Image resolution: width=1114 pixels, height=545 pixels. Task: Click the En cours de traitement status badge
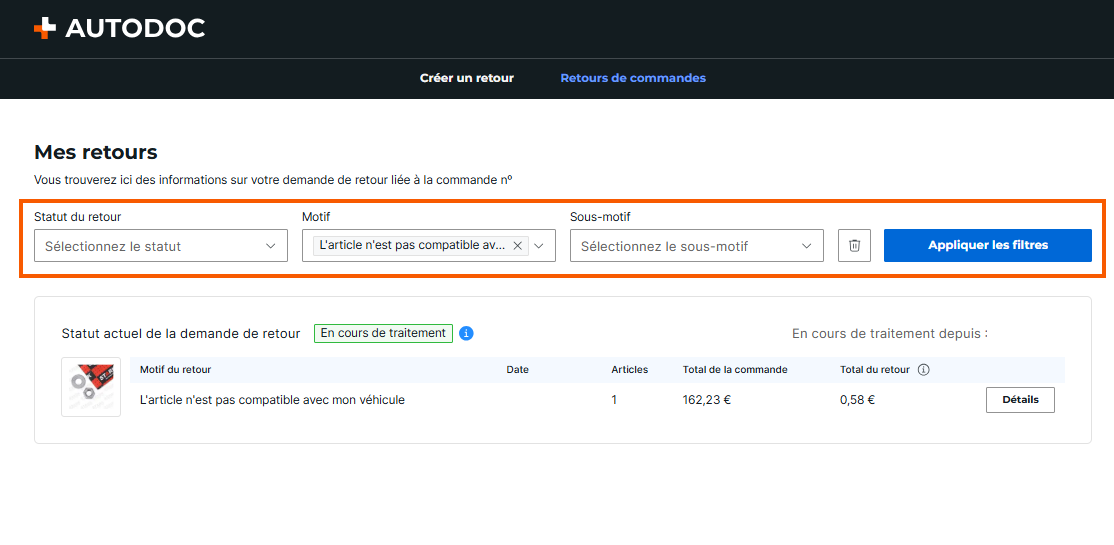pyautogui.click(x=383, y=333)
